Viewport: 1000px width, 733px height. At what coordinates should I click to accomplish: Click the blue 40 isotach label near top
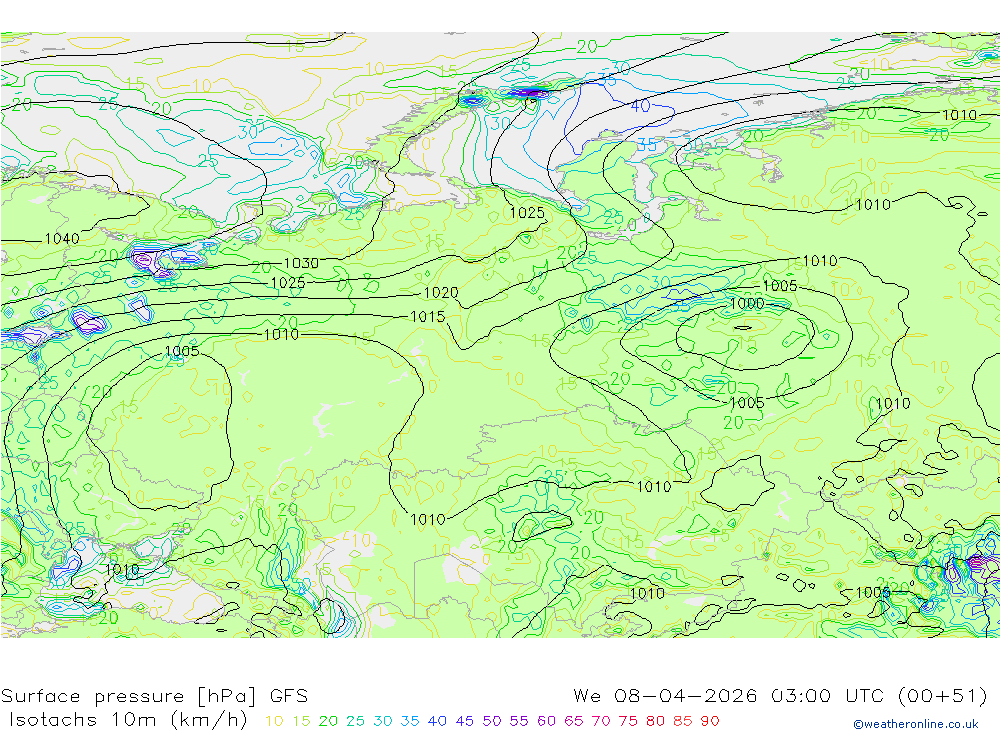[640, 106]
